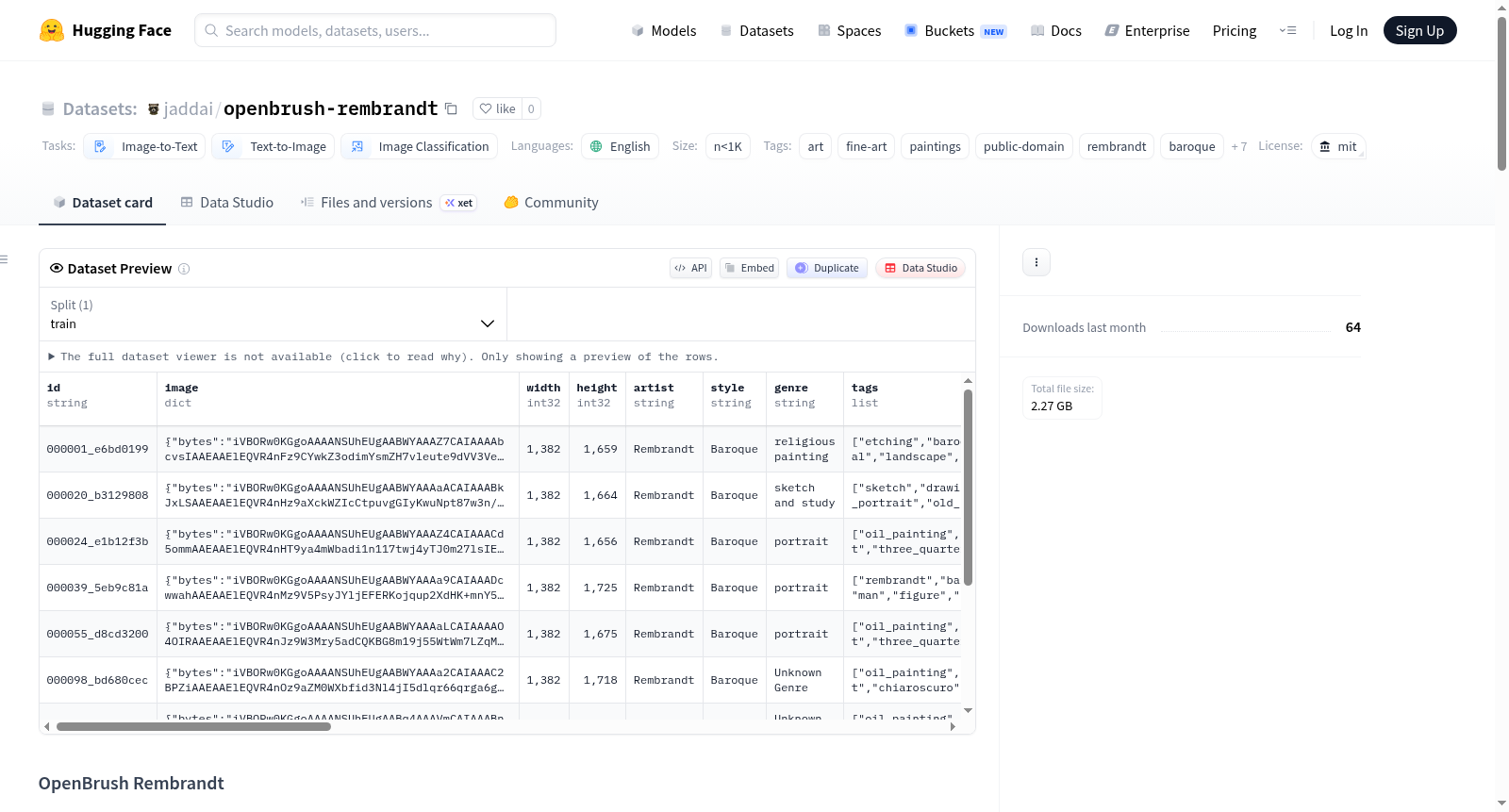The image size is (1509, 812).
Task: Select the Text-to-Image task tag
Action: [x=274, y=146]
